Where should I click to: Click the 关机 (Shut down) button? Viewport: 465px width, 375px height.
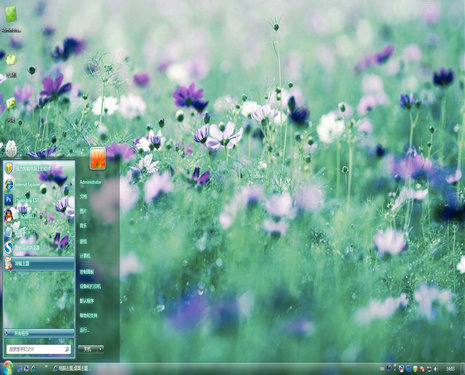pos(87,349)
